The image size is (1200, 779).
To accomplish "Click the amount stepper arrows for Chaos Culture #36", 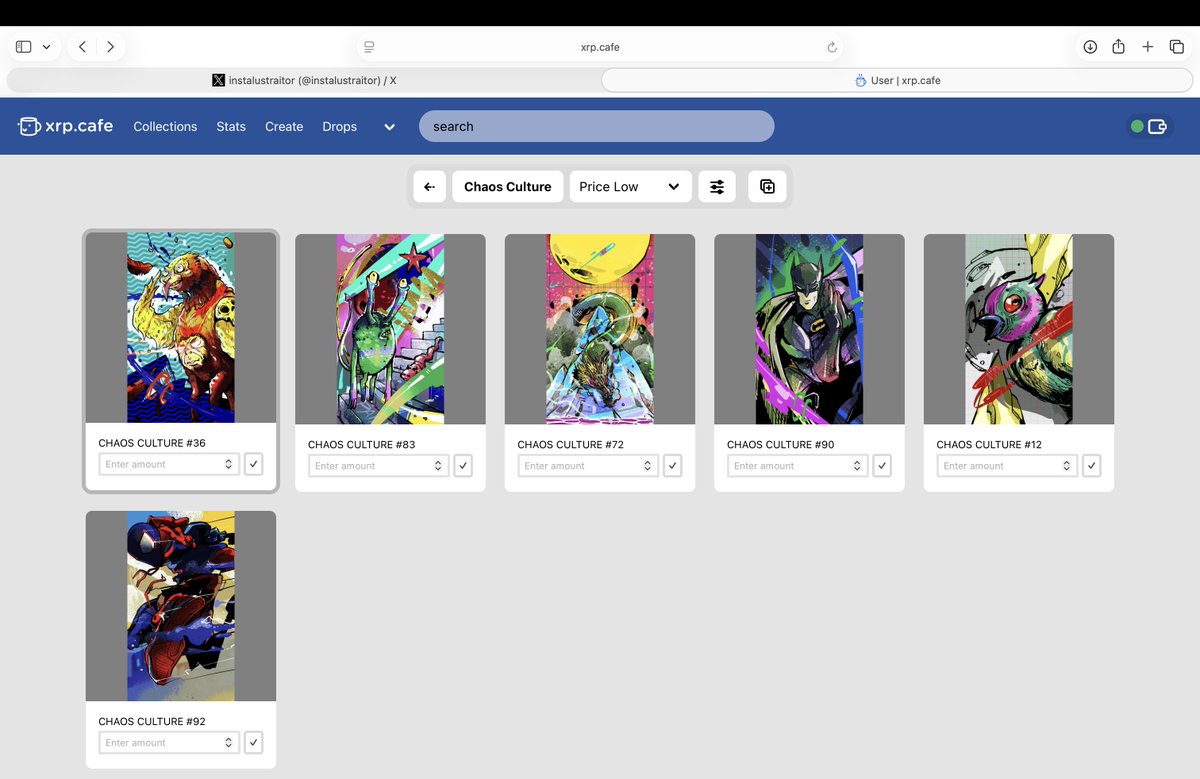I will (228, 464).
